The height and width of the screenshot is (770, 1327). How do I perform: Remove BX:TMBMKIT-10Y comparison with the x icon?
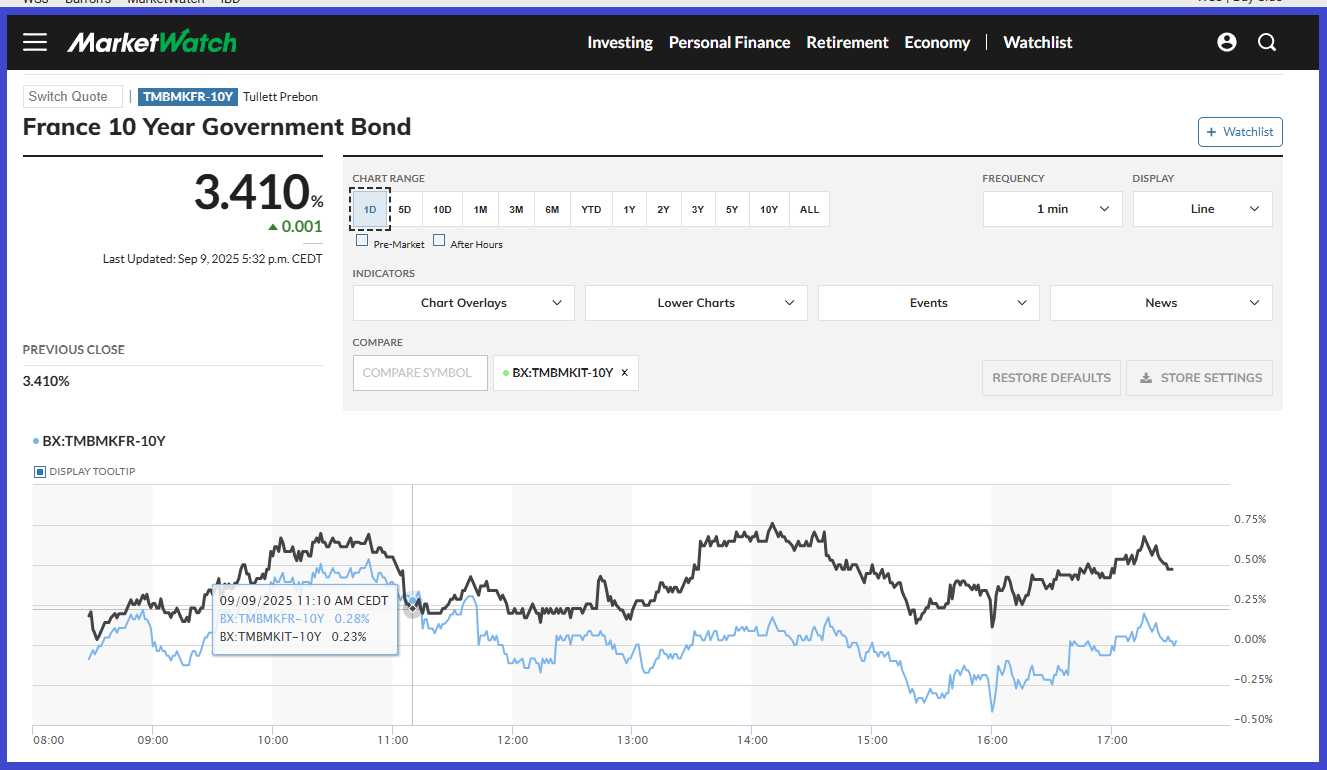point(625,373)
